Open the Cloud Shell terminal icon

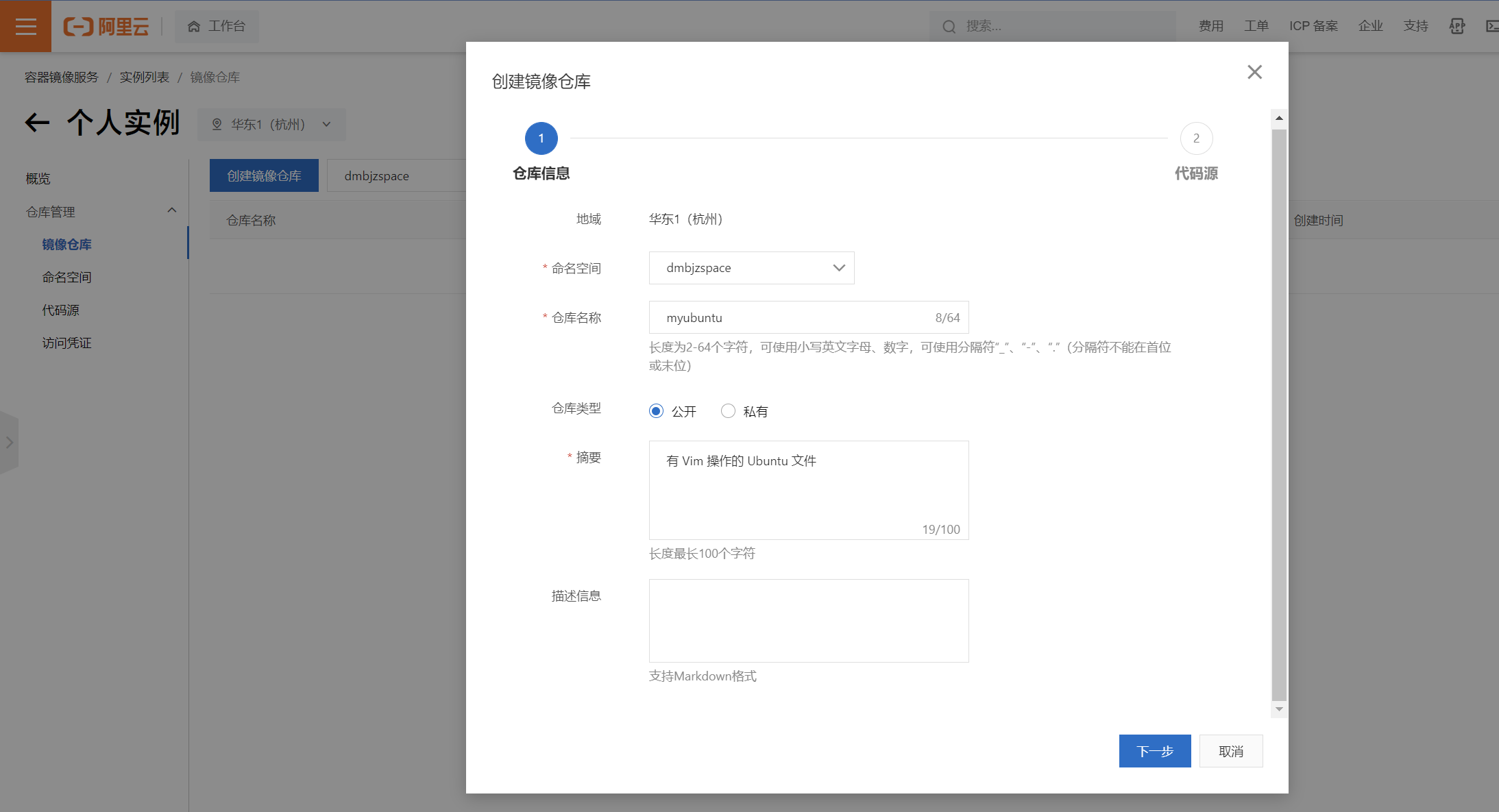click(x=1491, y=26)
